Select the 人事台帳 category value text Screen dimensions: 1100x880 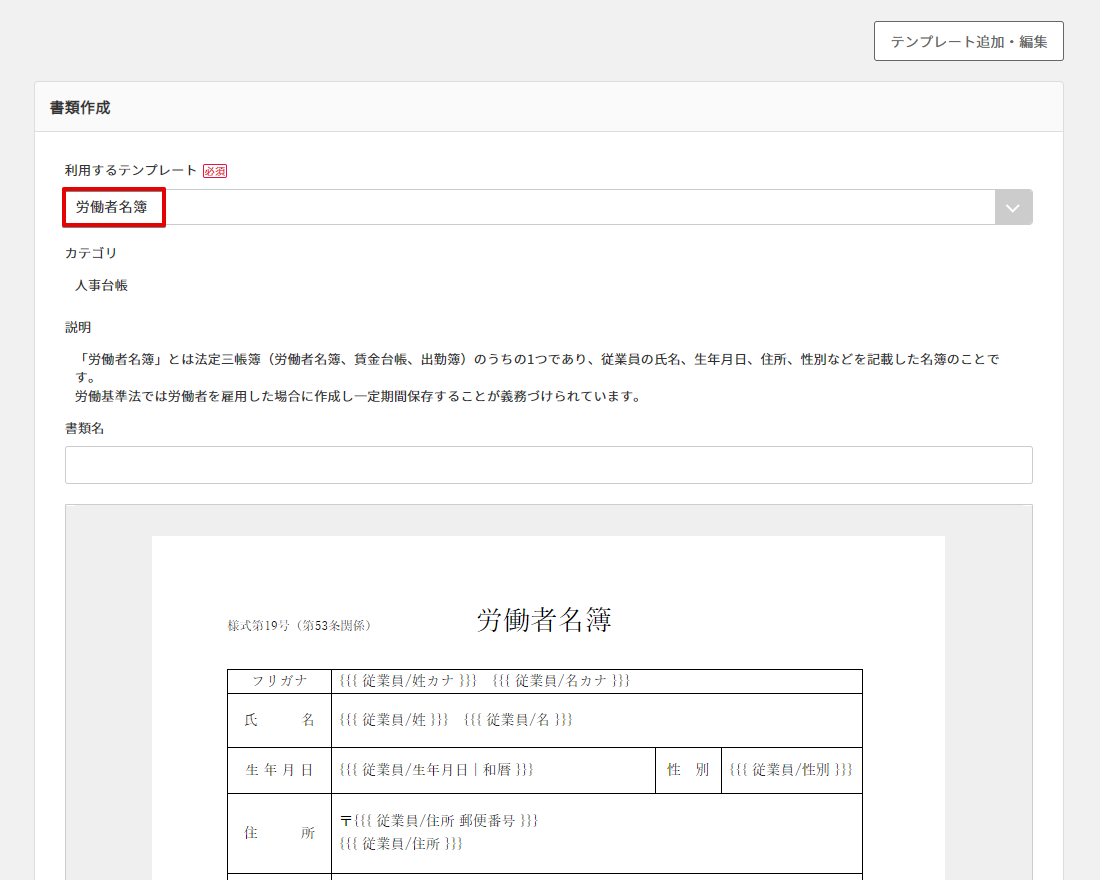tap(102, 285)
